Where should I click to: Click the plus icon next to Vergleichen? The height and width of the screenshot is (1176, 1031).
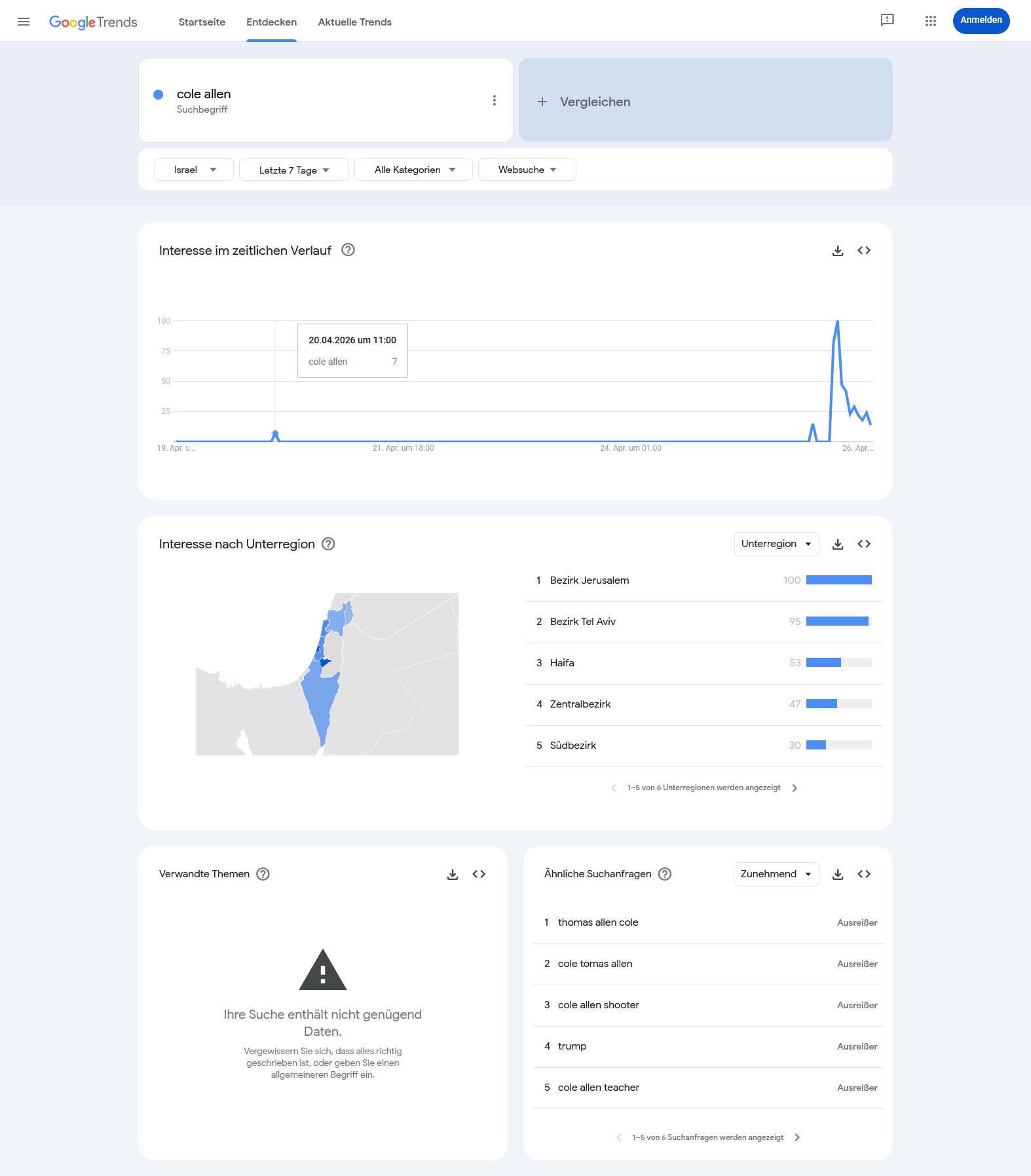(x=542, y=102)
